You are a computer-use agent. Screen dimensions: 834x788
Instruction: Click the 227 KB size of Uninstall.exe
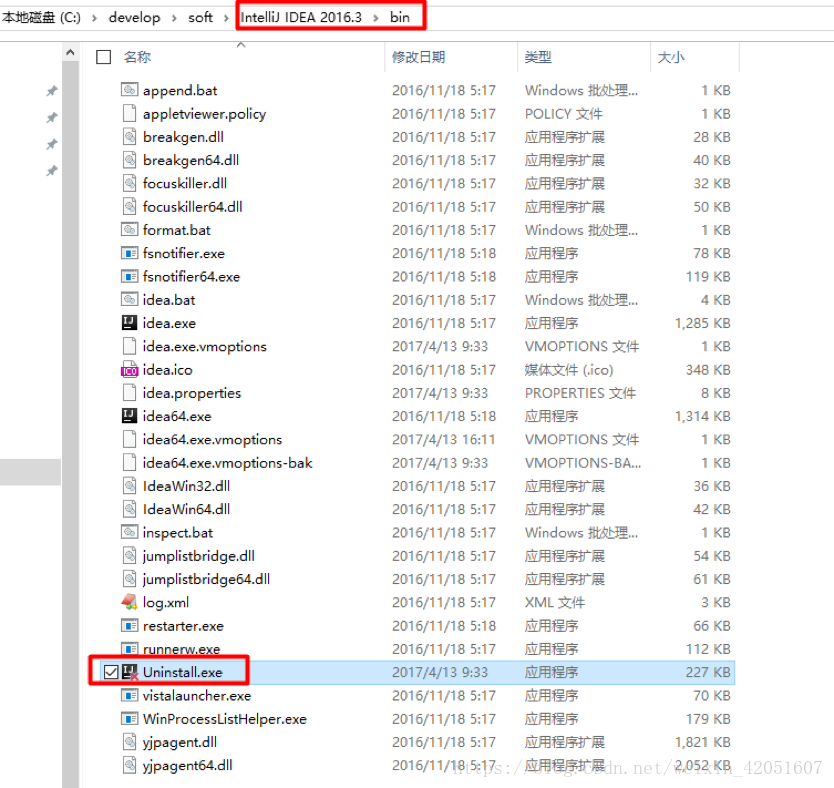point(708,672)
